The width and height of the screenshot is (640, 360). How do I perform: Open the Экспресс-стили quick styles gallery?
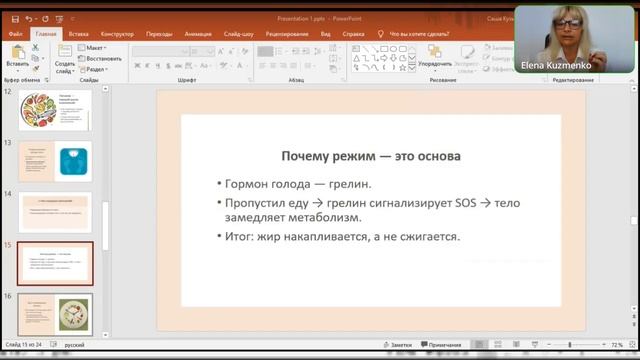coord(466,59)
